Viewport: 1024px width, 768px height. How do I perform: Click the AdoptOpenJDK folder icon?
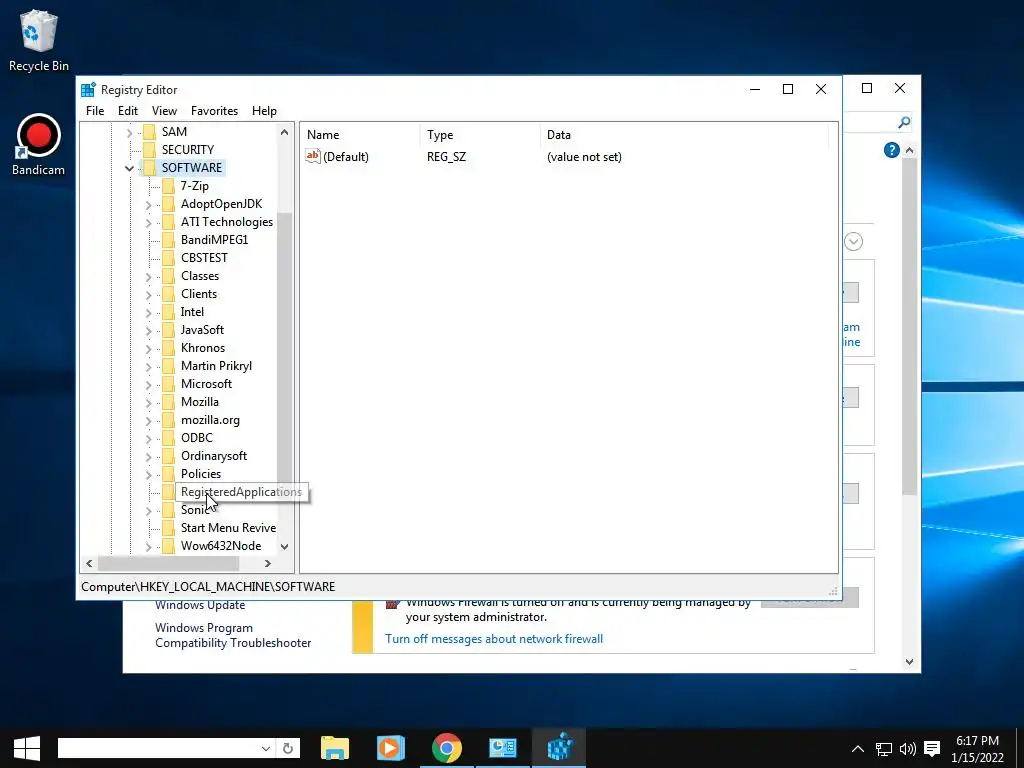(x=168, y=204)
